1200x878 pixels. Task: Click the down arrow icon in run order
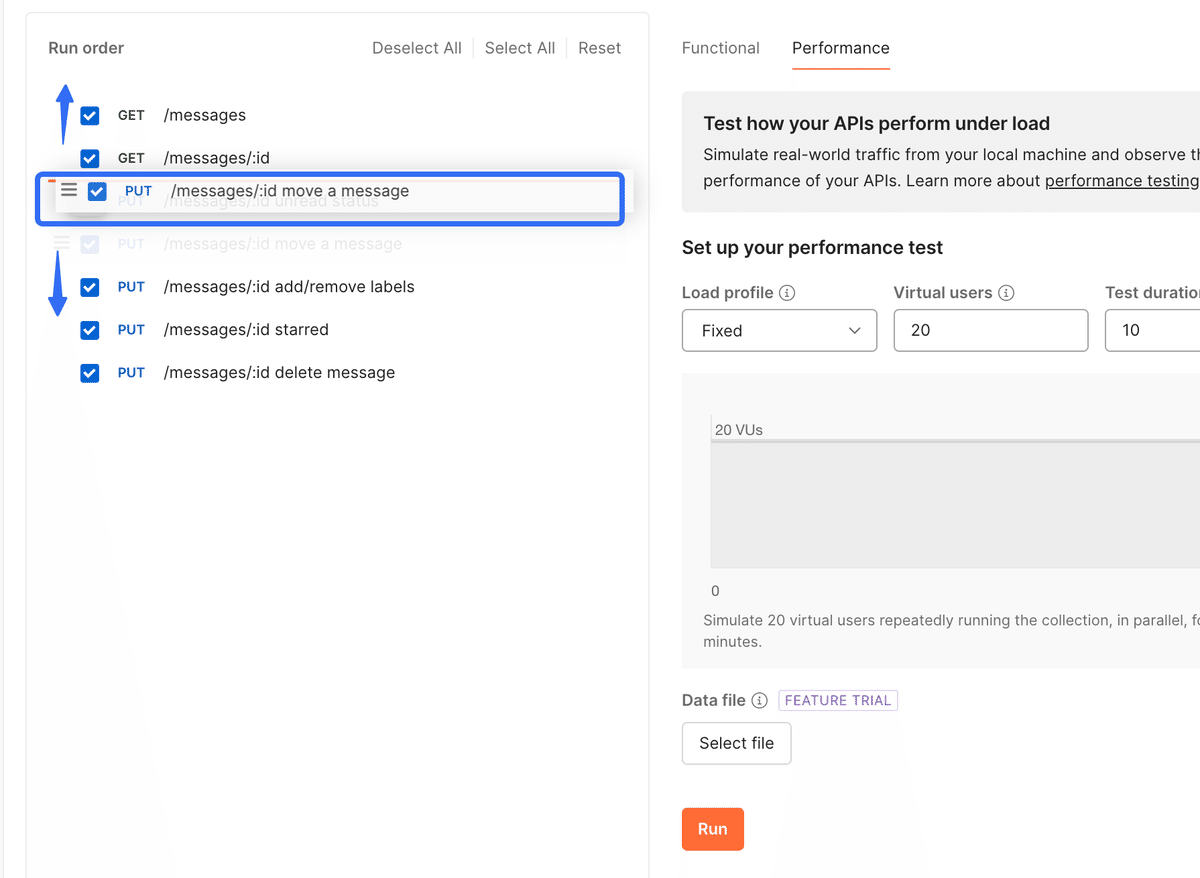(57, 284)
